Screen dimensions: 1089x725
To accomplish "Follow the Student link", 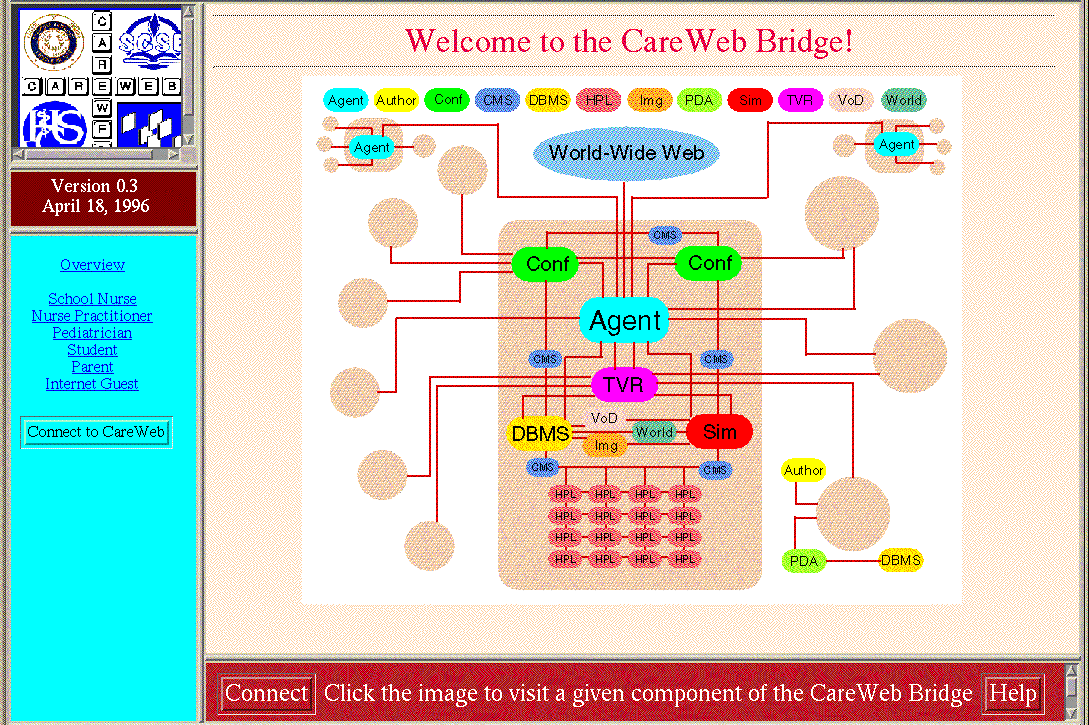I will click(92, 350).
